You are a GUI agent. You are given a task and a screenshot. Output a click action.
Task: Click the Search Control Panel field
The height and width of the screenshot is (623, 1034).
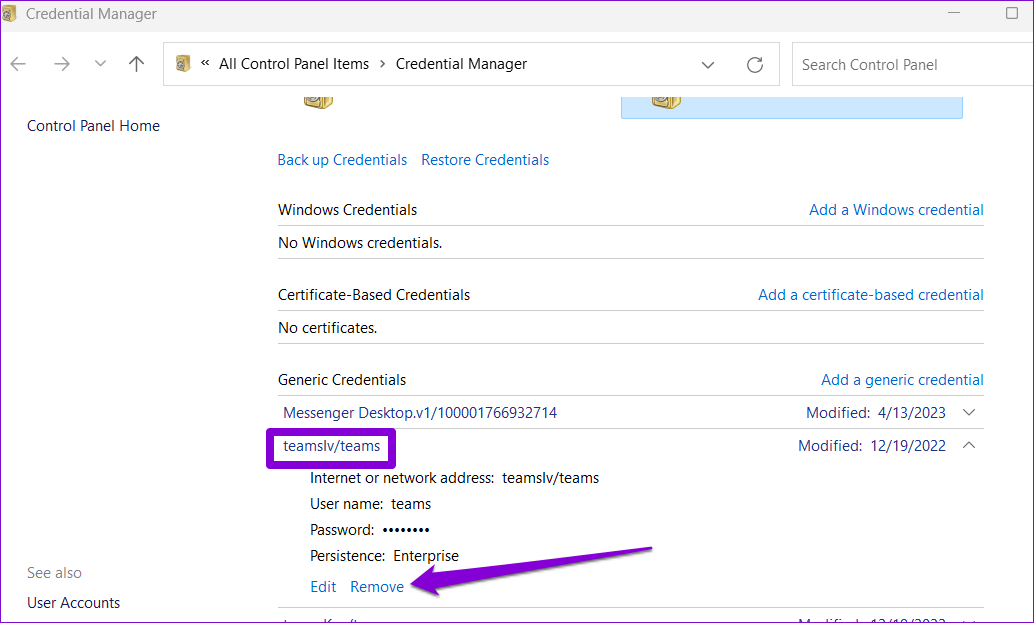point(913,65)
